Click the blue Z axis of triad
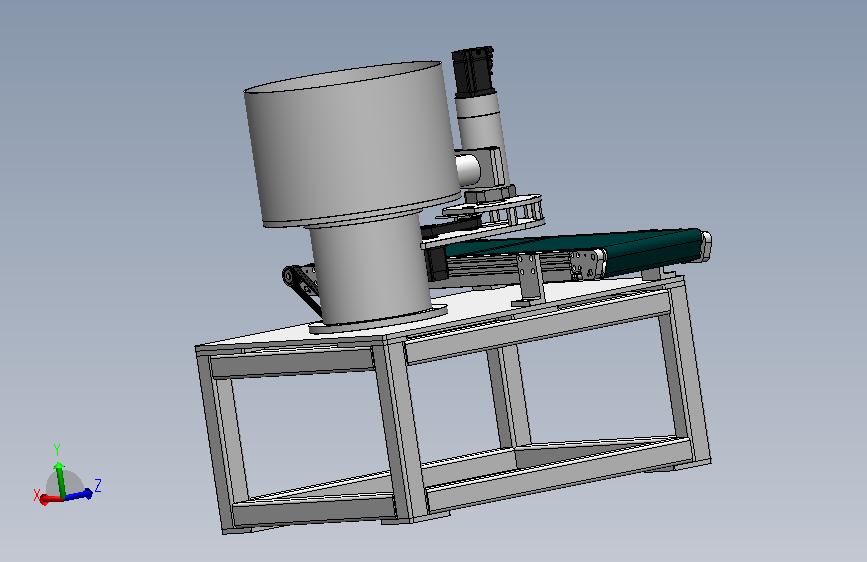 point(79,493)
